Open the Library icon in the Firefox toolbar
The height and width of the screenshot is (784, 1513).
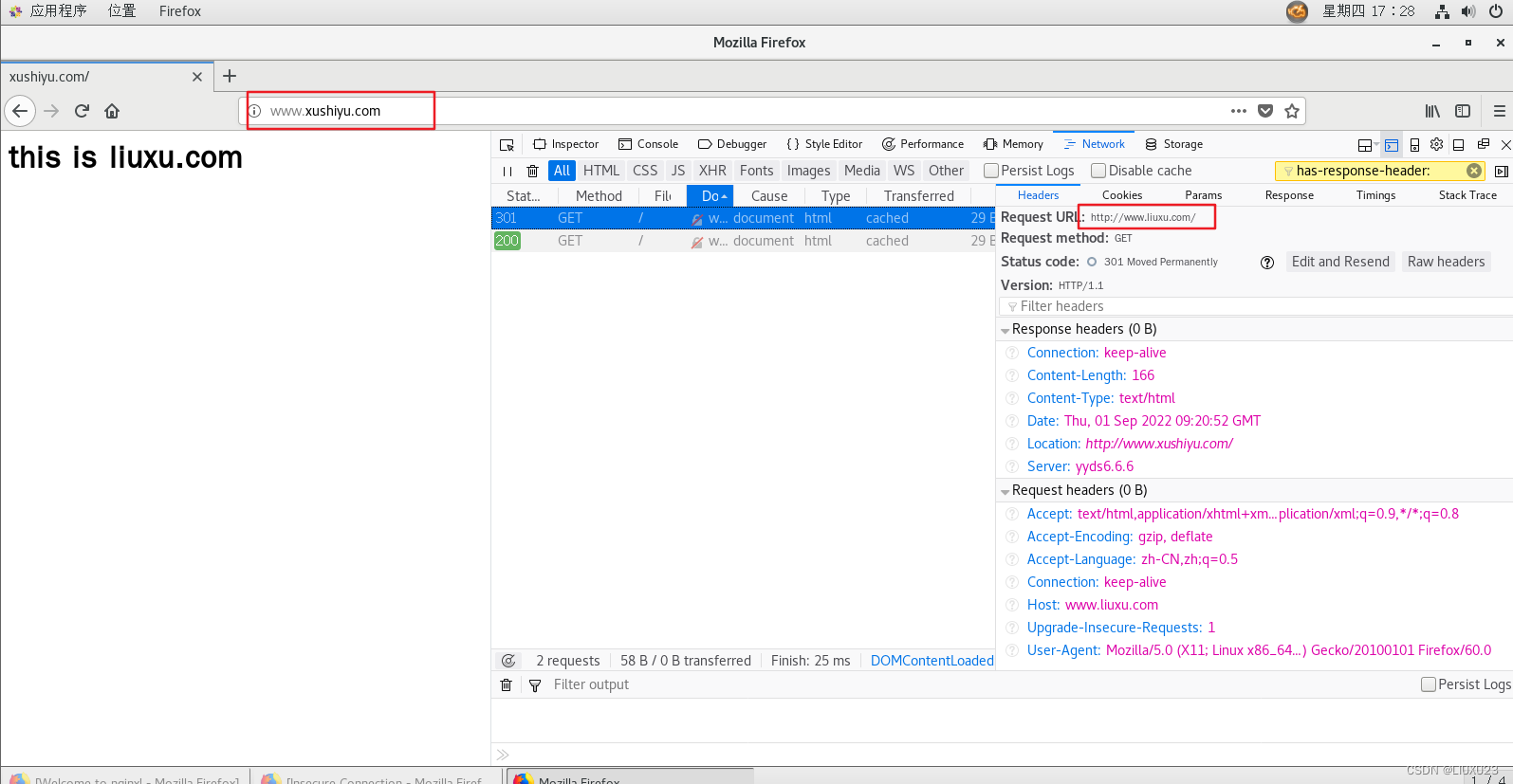point(1432,111)
